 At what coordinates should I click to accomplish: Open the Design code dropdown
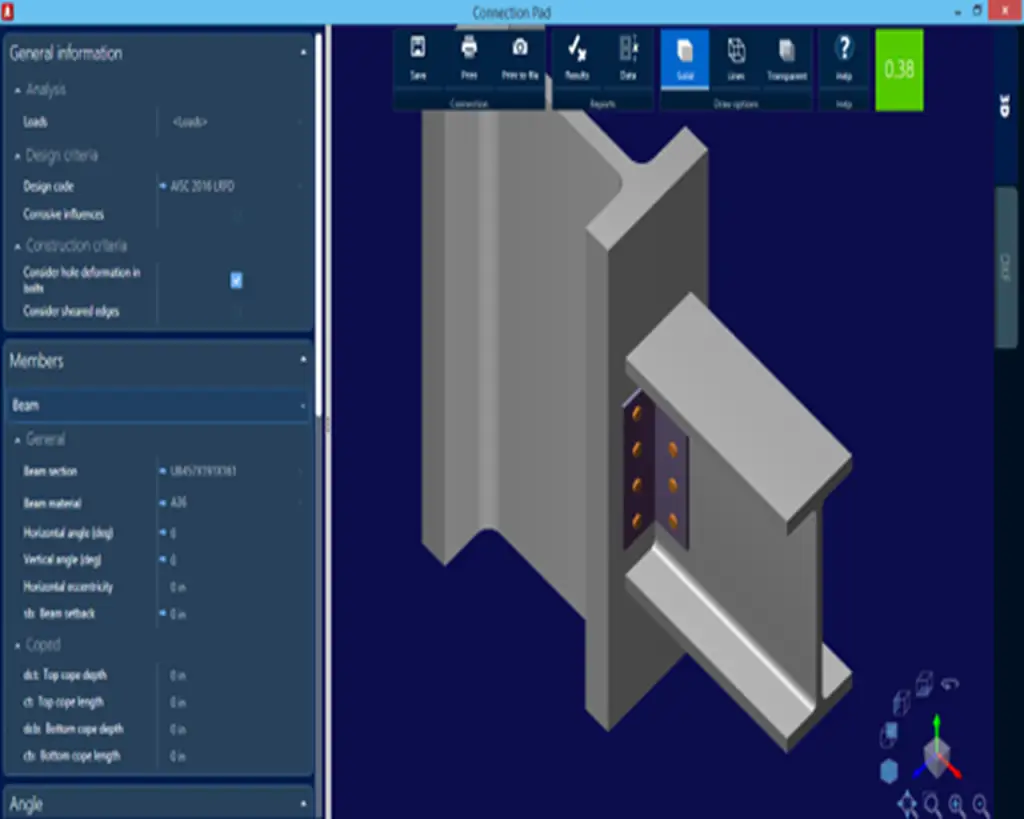(228, 186)
